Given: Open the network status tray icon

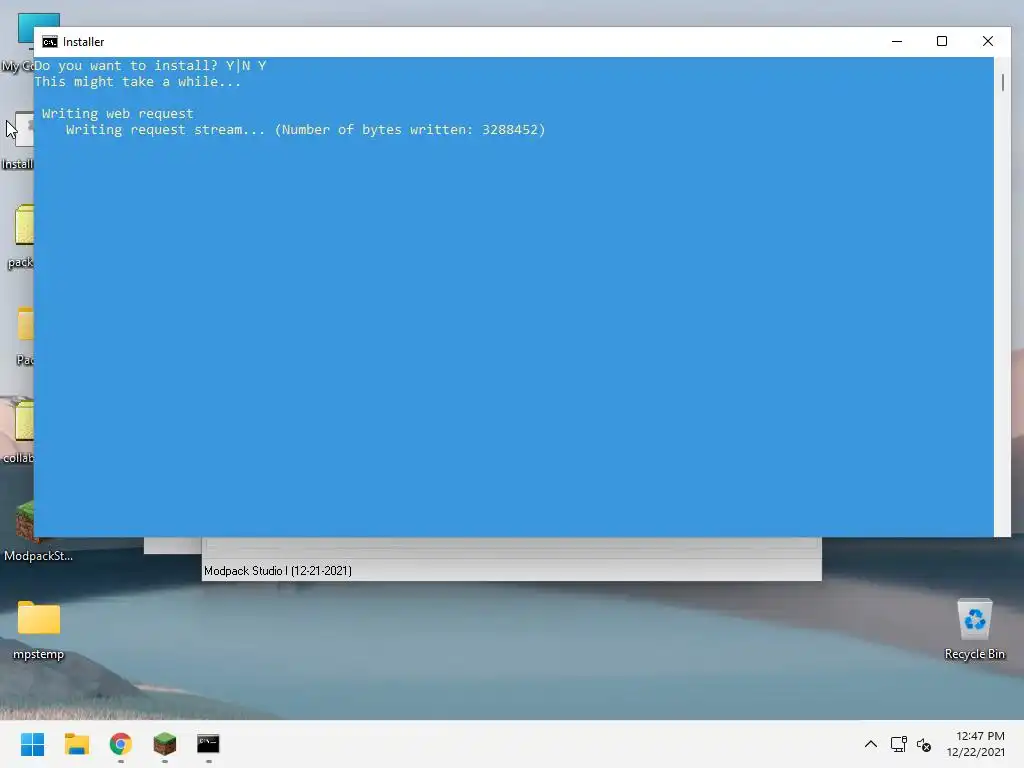Looking at the screenshot, I should click(x=899, y=744).
